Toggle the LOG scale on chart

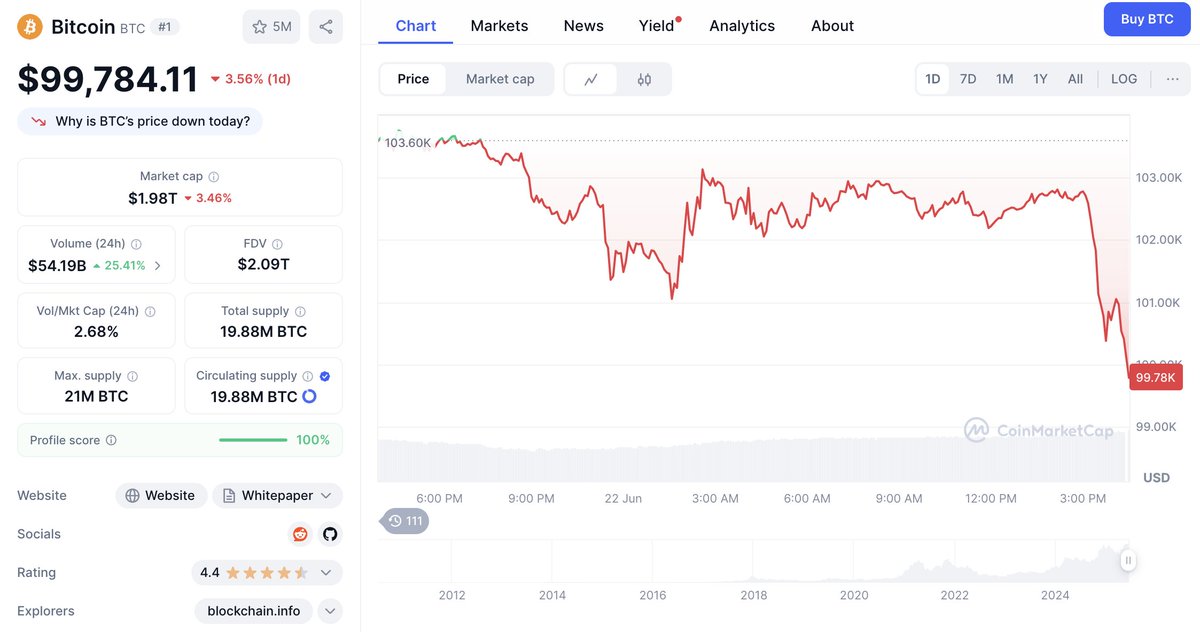click(x=1124, y=79)
